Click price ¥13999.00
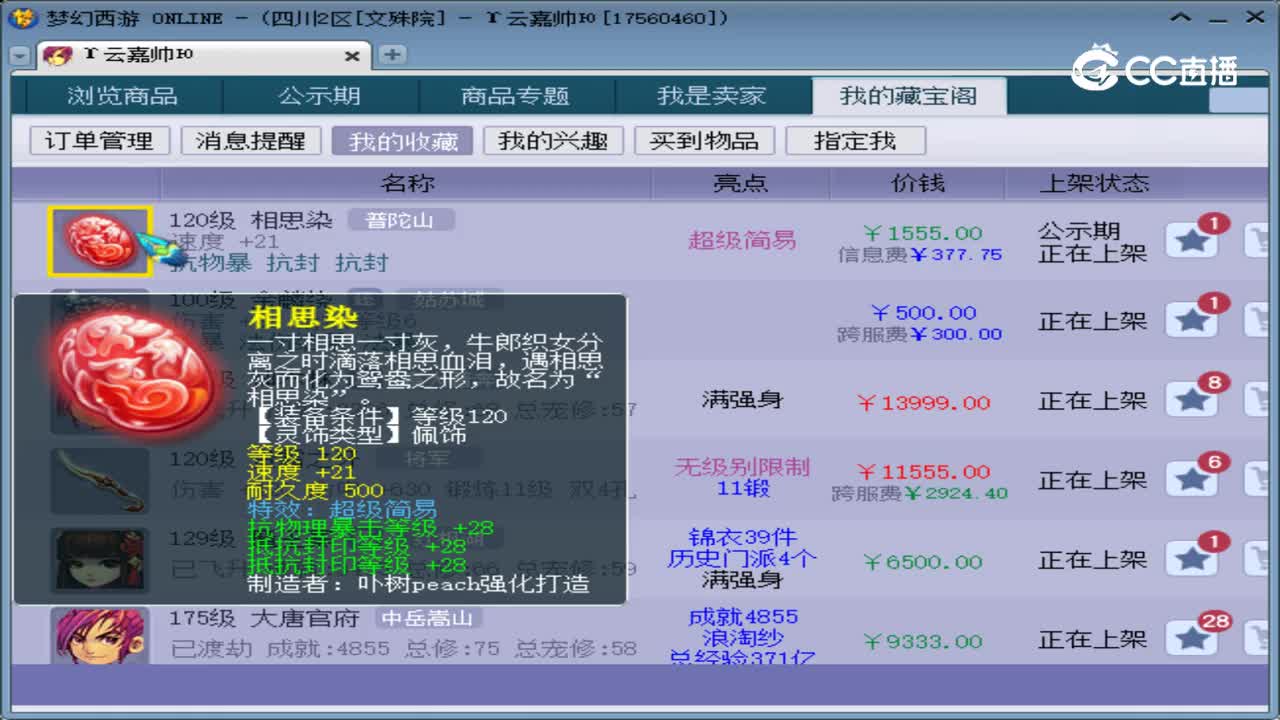This screenshot has height=720, width=1280. click(924, 402)
